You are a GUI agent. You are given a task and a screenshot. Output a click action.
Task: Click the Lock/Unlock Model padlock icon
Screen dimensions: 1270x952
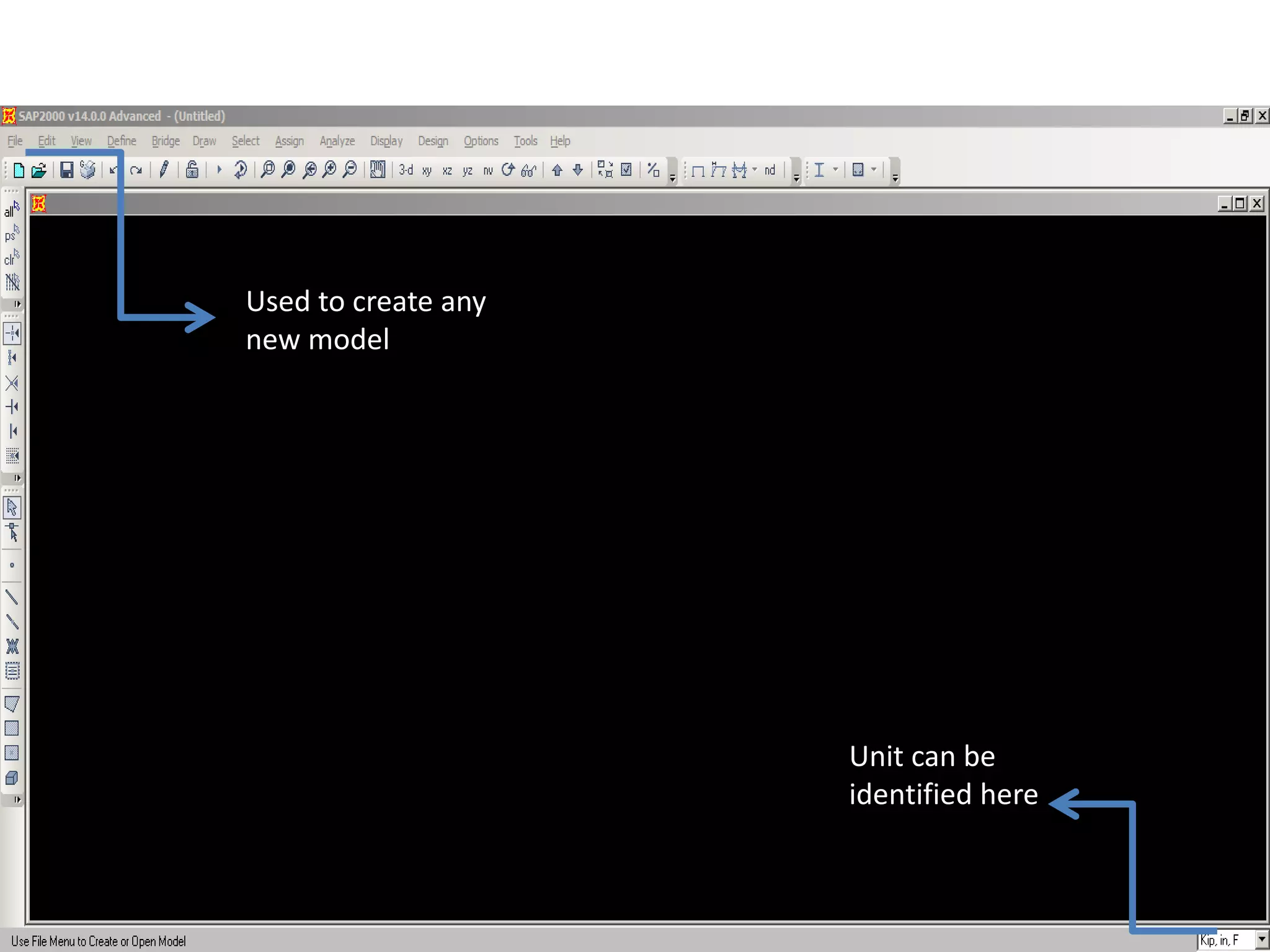192,170
